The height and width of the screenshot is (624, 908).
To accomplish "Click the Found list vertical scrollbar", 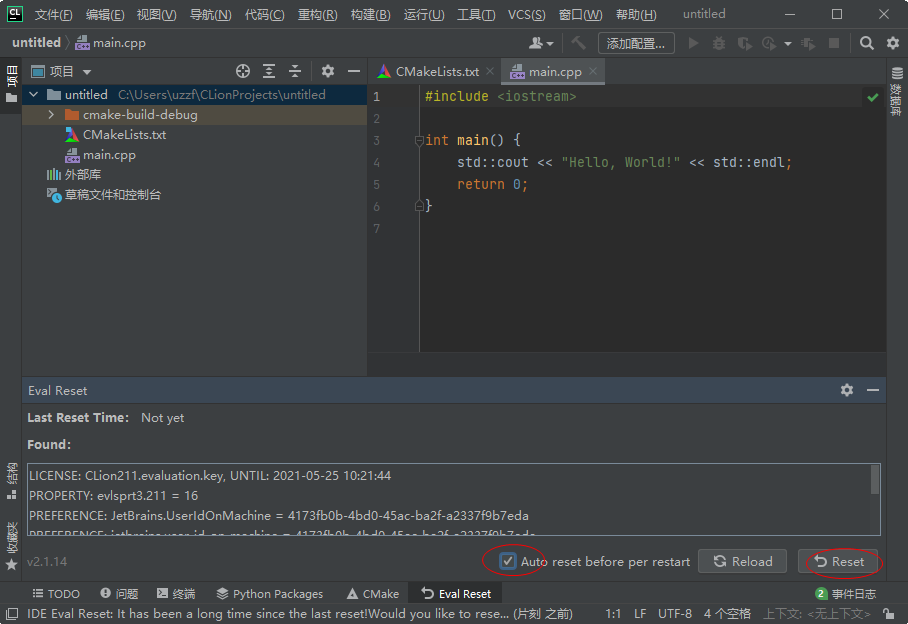I will click(x=876, y=480).
